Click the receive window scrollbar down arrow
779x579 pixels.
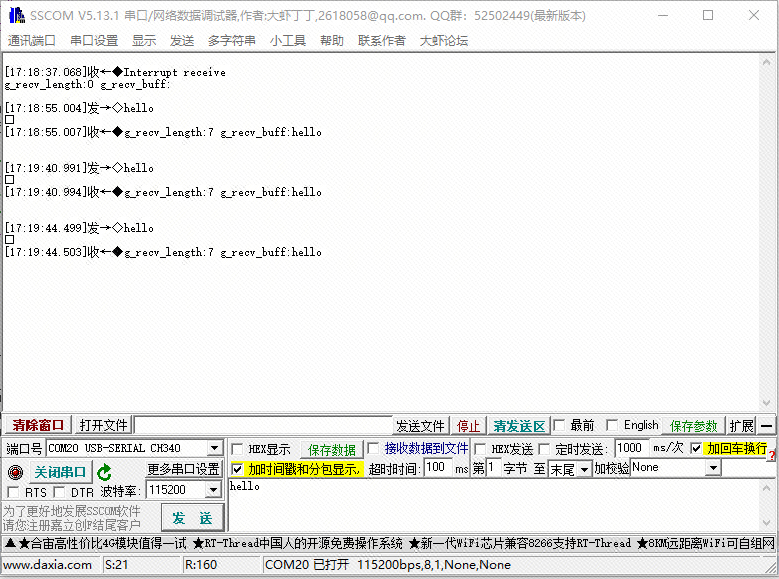pos(766,403)
